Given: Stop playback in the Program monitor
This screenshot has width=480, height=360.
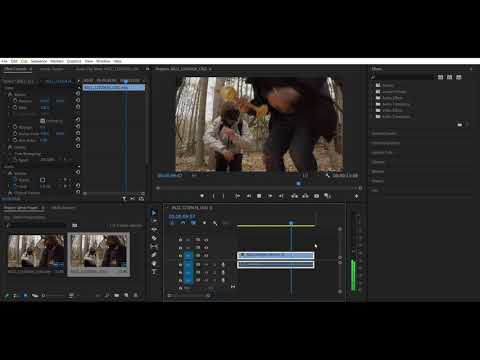Looking at the screenshot, I should (x=259, y=196).
